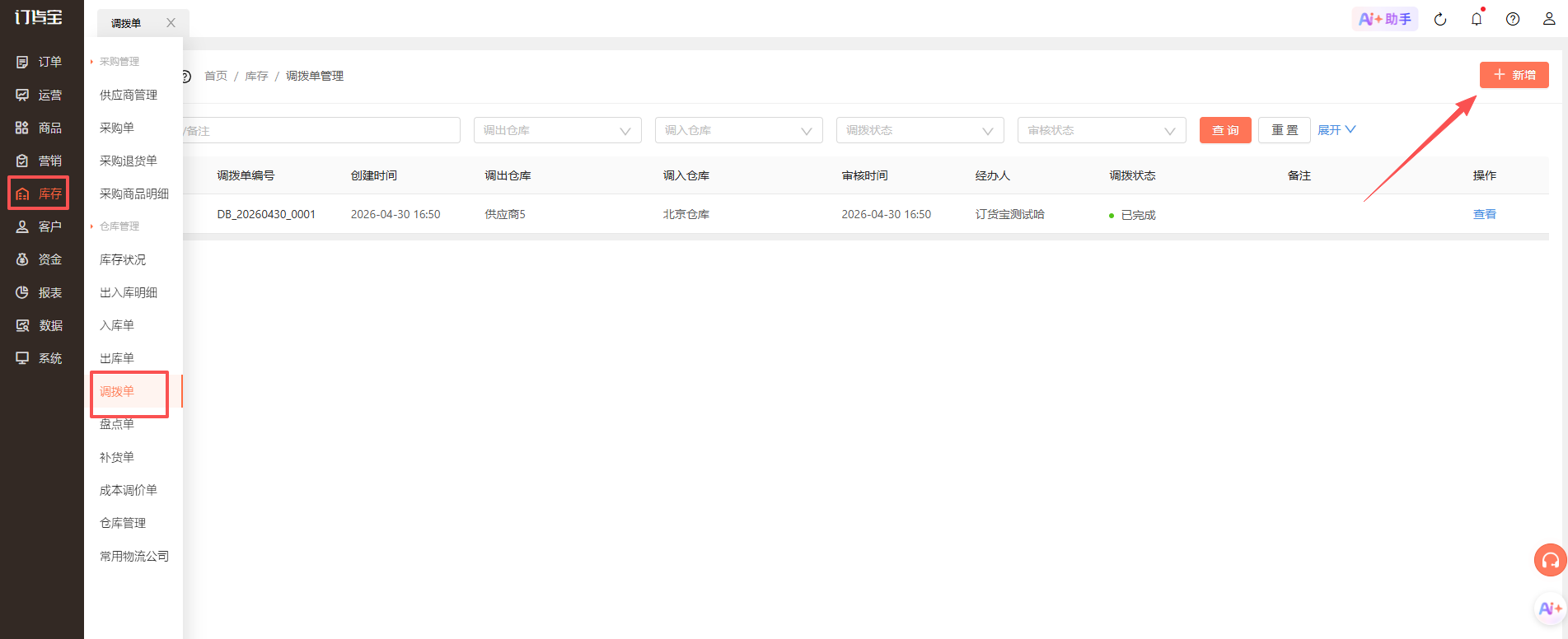The height and width of the screenshot is (639, 1568).
Task: Open the 客户 section icon in sidebar
Action: point(22,226)
